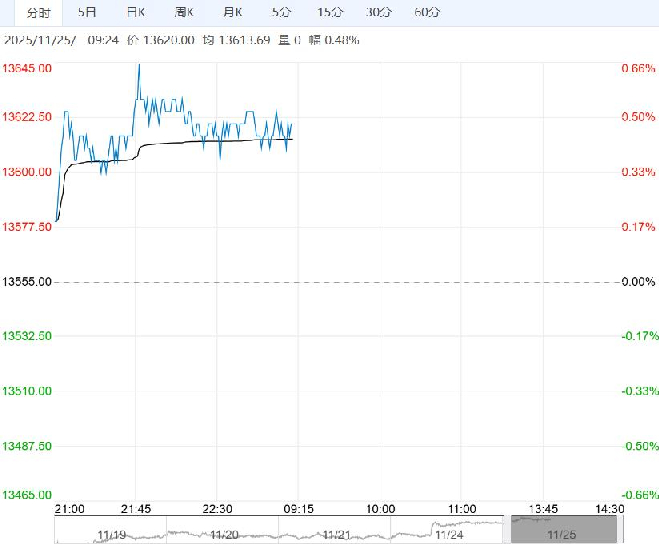Click the 13645.00 top price axis label

click(28, 68)
